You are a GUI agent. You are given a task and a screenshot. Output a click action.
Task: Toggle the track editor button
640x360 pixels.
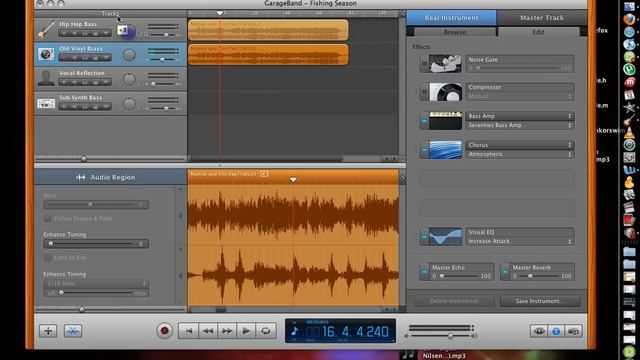pos(73,331)
